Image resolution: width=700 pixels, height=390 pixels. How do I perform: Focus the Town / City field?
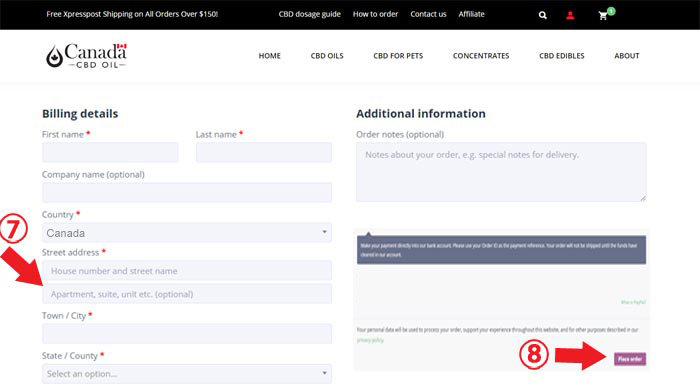click(x=187, y=334)
